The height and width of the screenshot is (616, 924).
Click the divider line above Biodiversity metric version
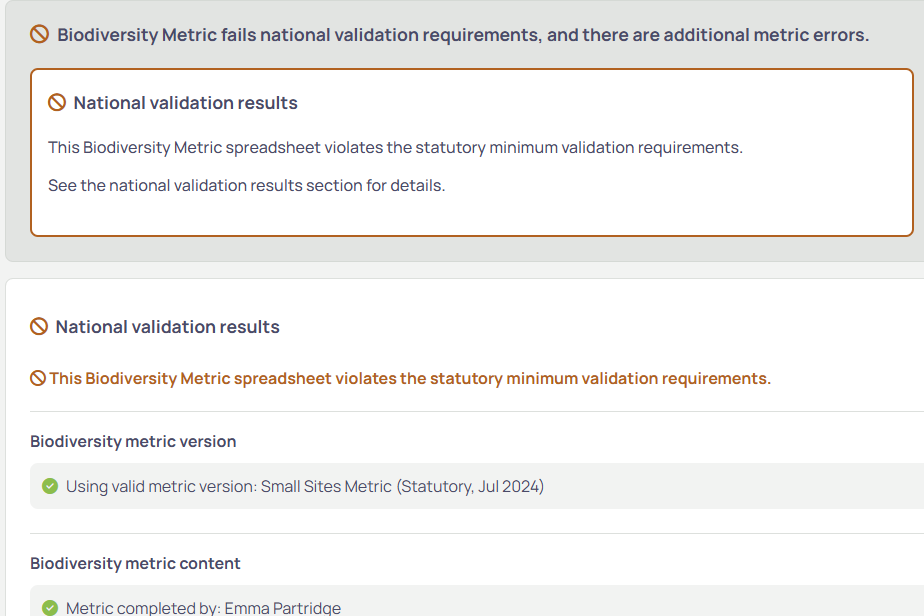pyautogui.click(x=477, y=411)
